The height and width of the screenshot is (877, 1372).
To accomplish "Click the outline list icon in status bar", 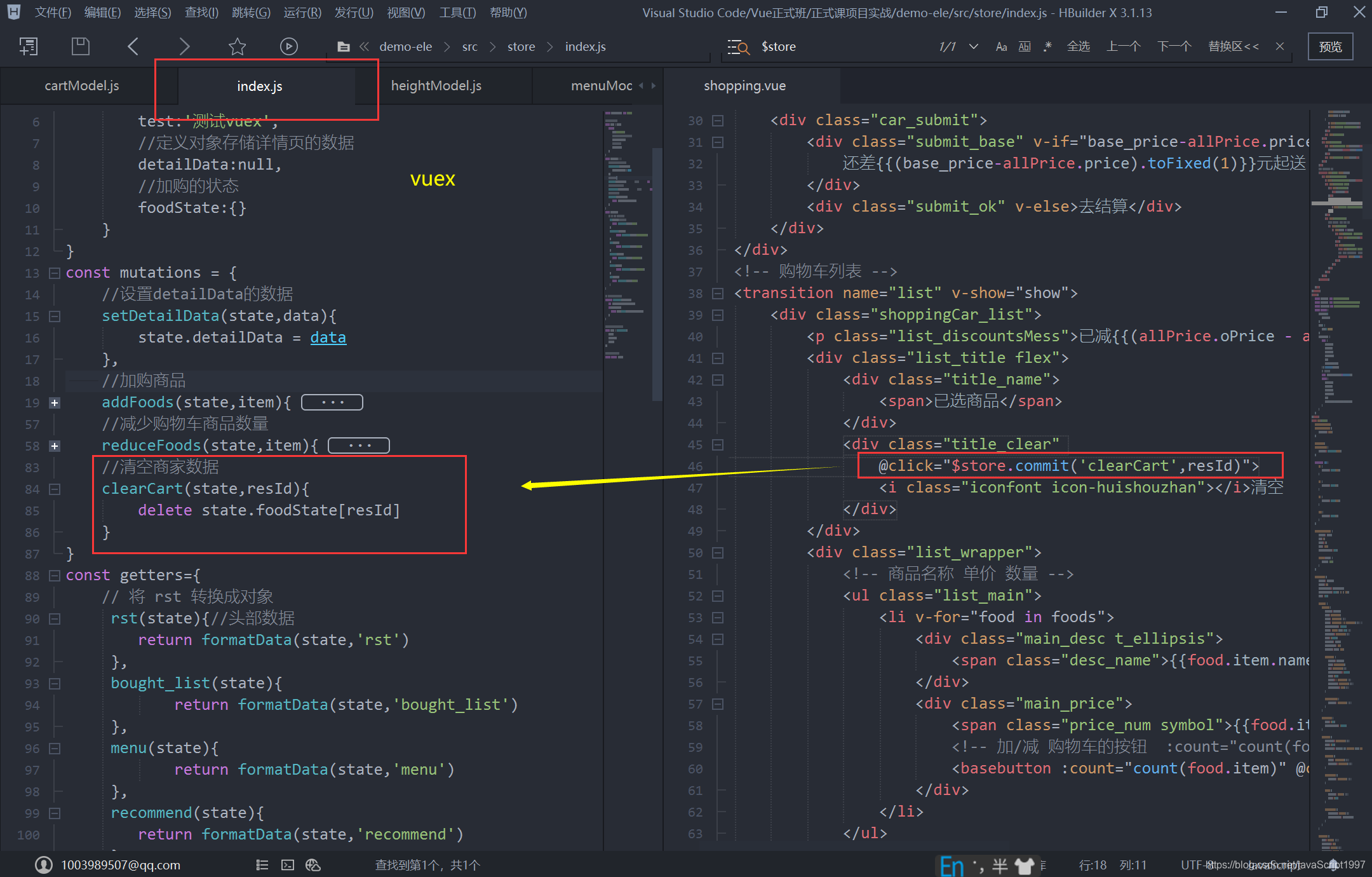I will click(x=262, y=865).
